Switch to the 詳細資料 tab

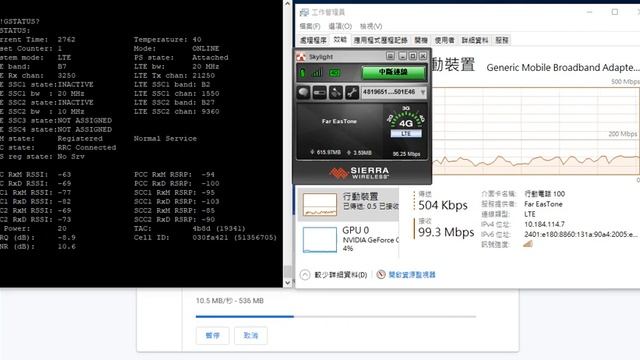coord(475,40)
